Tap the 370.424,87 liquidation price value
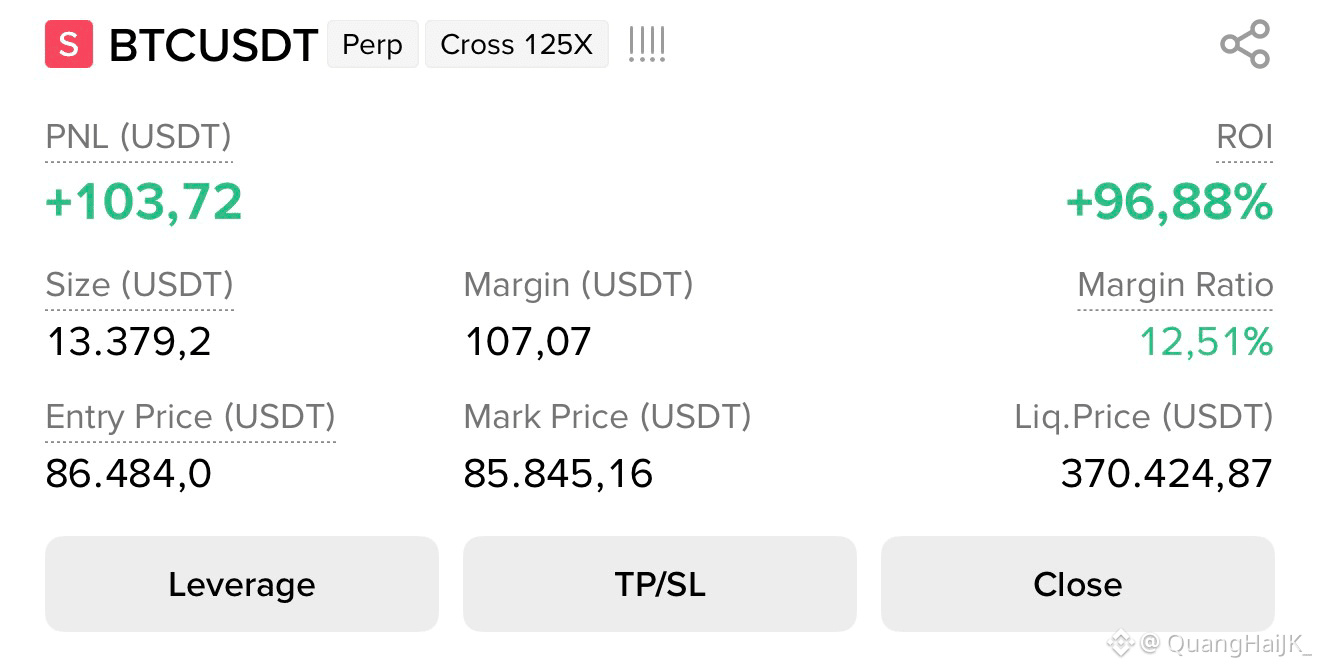 1167,473
